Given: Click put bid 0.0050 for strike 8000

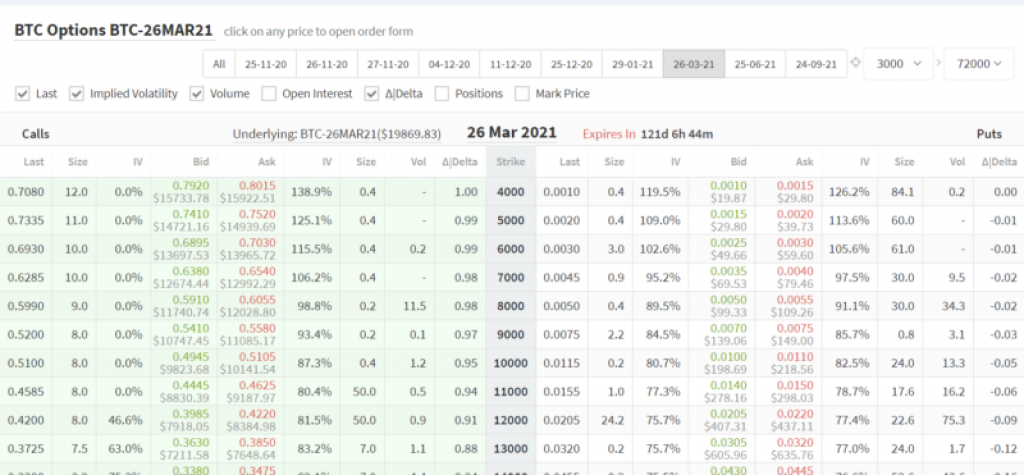Looking at the screenshot, I should [x=728, y=300].
